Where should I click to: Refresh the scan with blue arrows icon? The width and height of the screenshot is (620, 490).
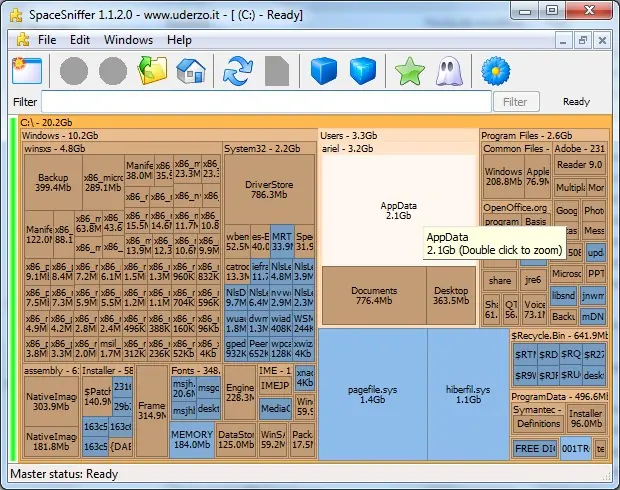point(238,71)
